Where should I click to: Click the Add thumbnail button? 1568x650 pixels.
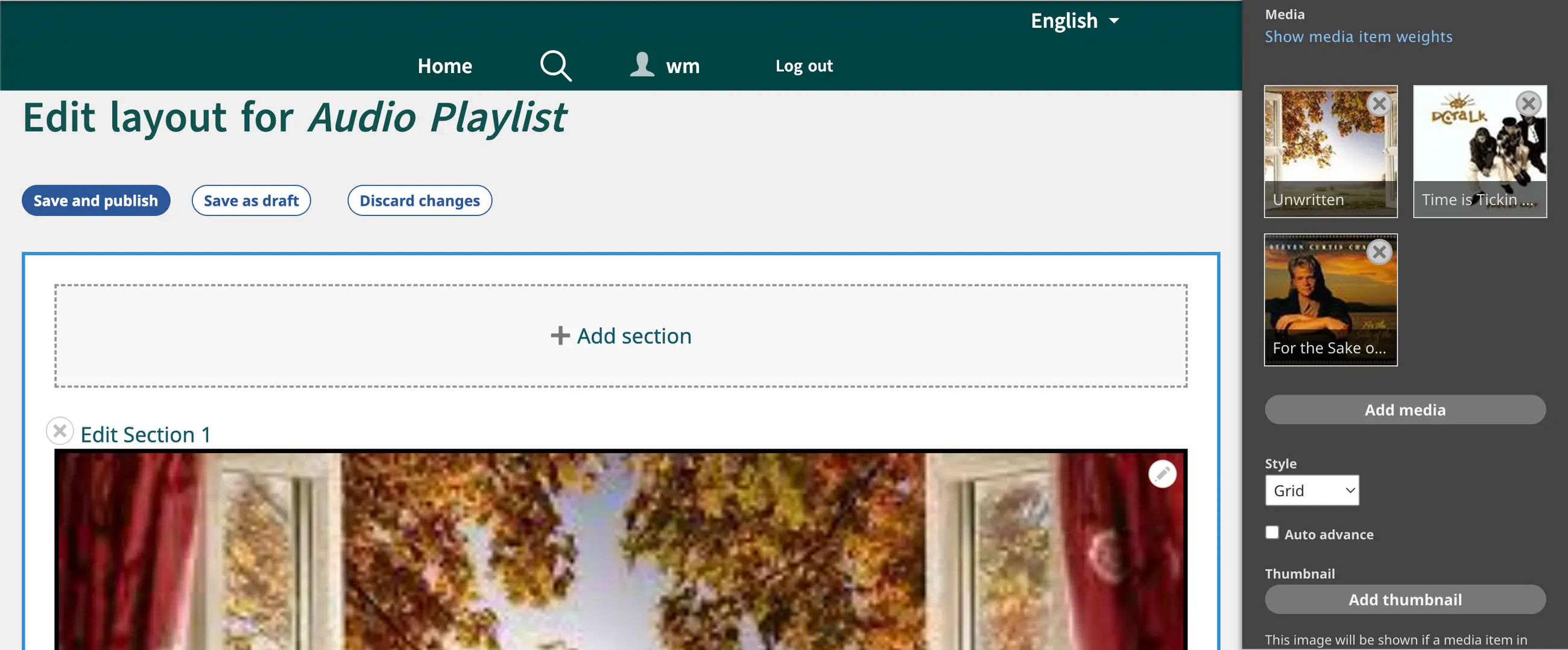1404,599
